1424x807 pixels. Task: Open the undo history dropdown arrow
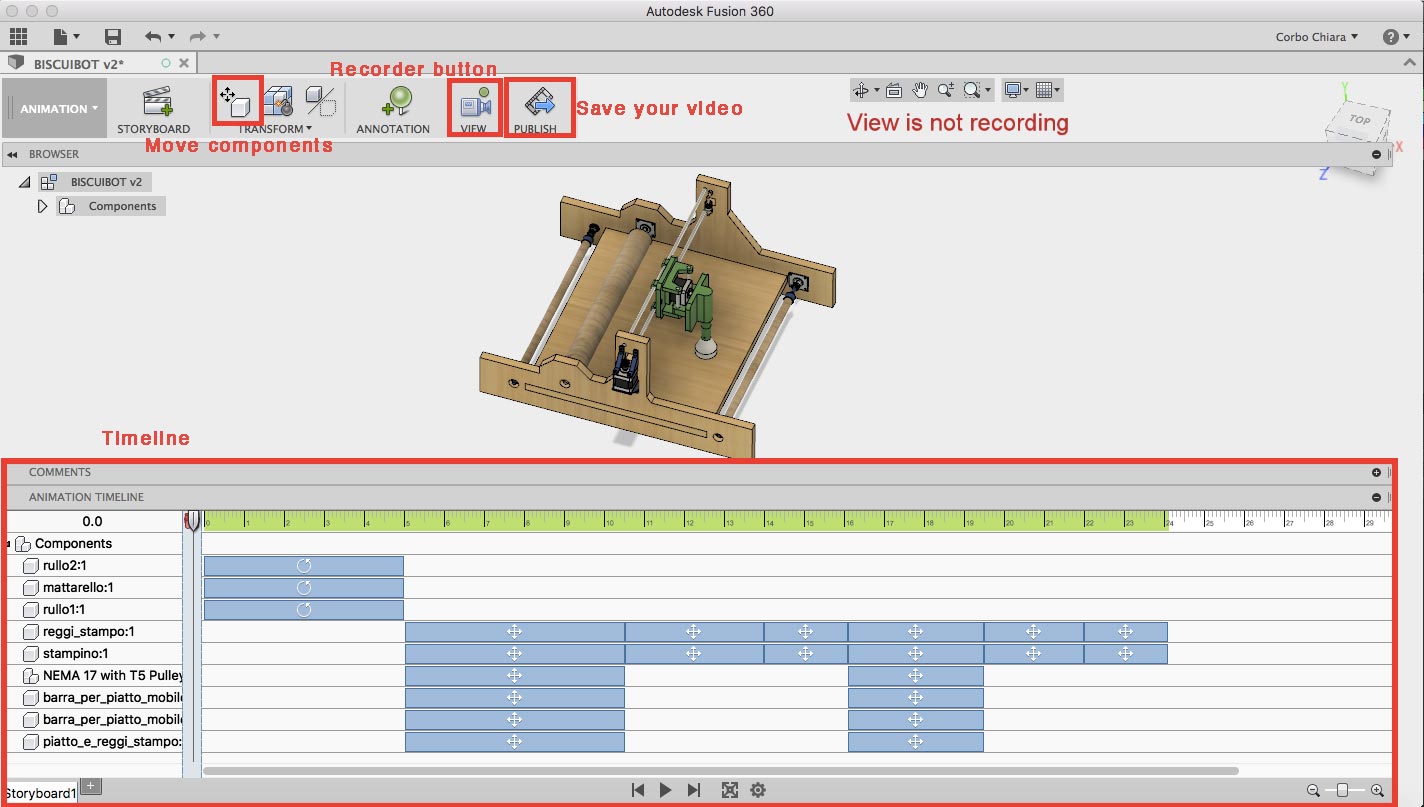coord(172,37)
